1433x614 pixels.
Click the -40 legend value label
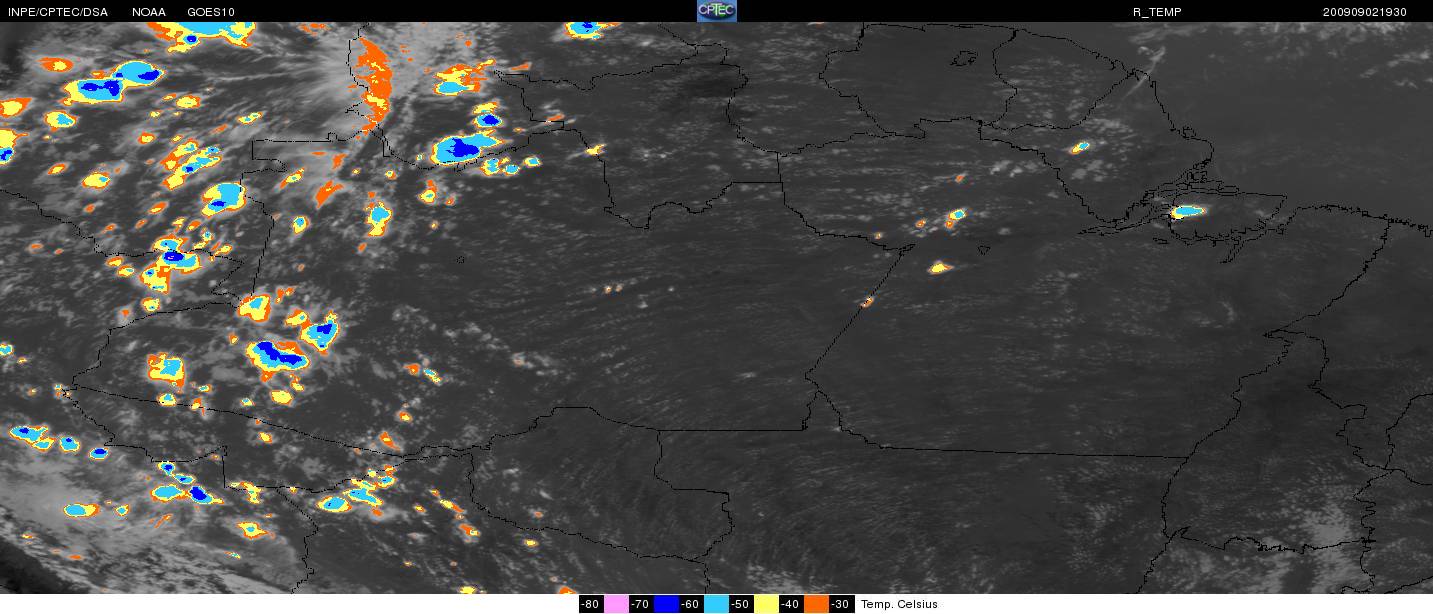[x=791, y=604]
